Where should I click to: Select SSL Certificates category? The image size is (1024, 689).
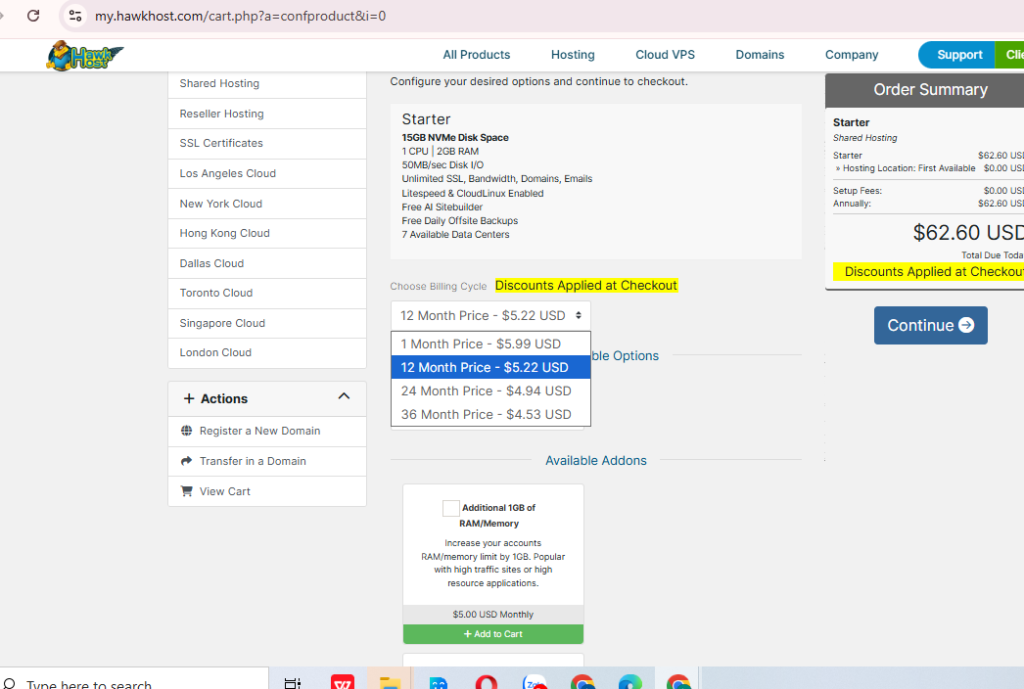(x=267, y=143)
